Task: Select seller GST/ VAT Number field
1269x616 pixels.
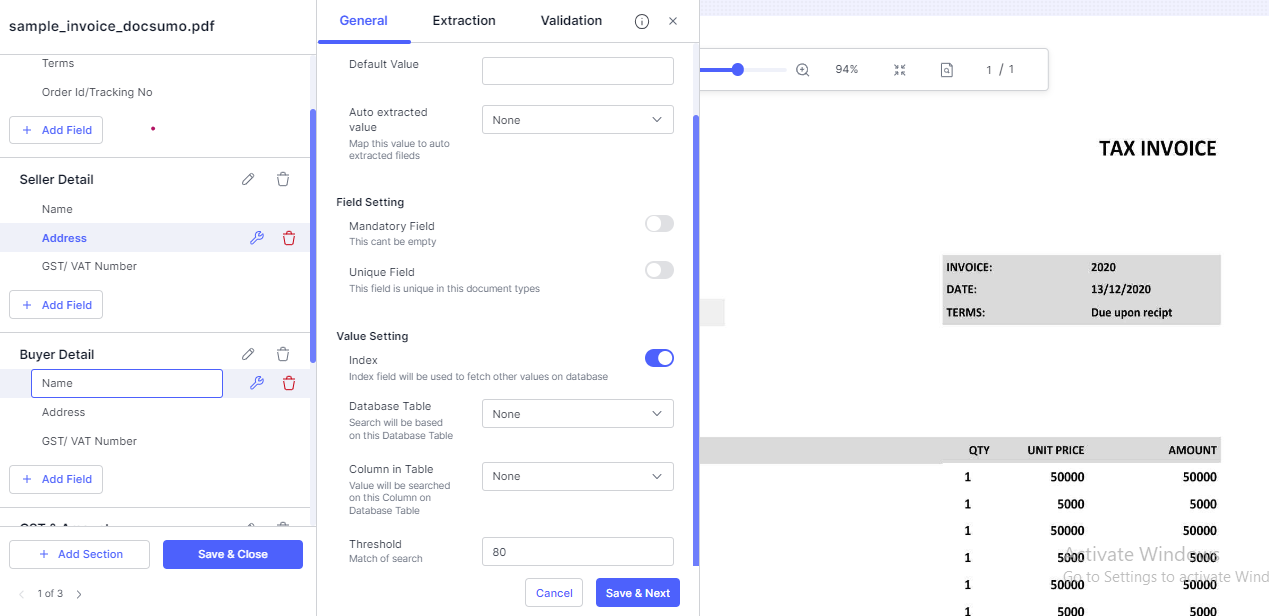Action: 89,266
